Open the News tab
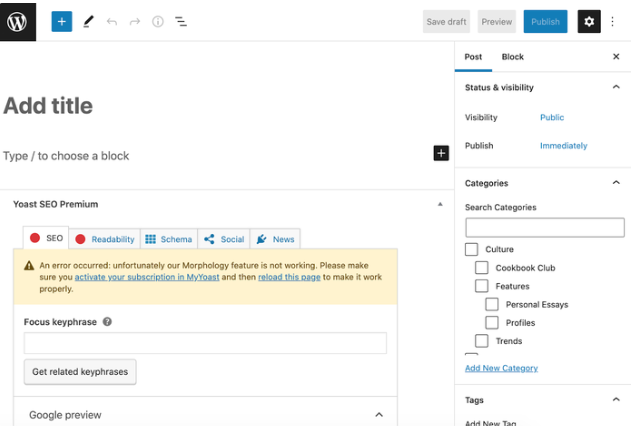This screenshot has height=429, width=631. 275,239
